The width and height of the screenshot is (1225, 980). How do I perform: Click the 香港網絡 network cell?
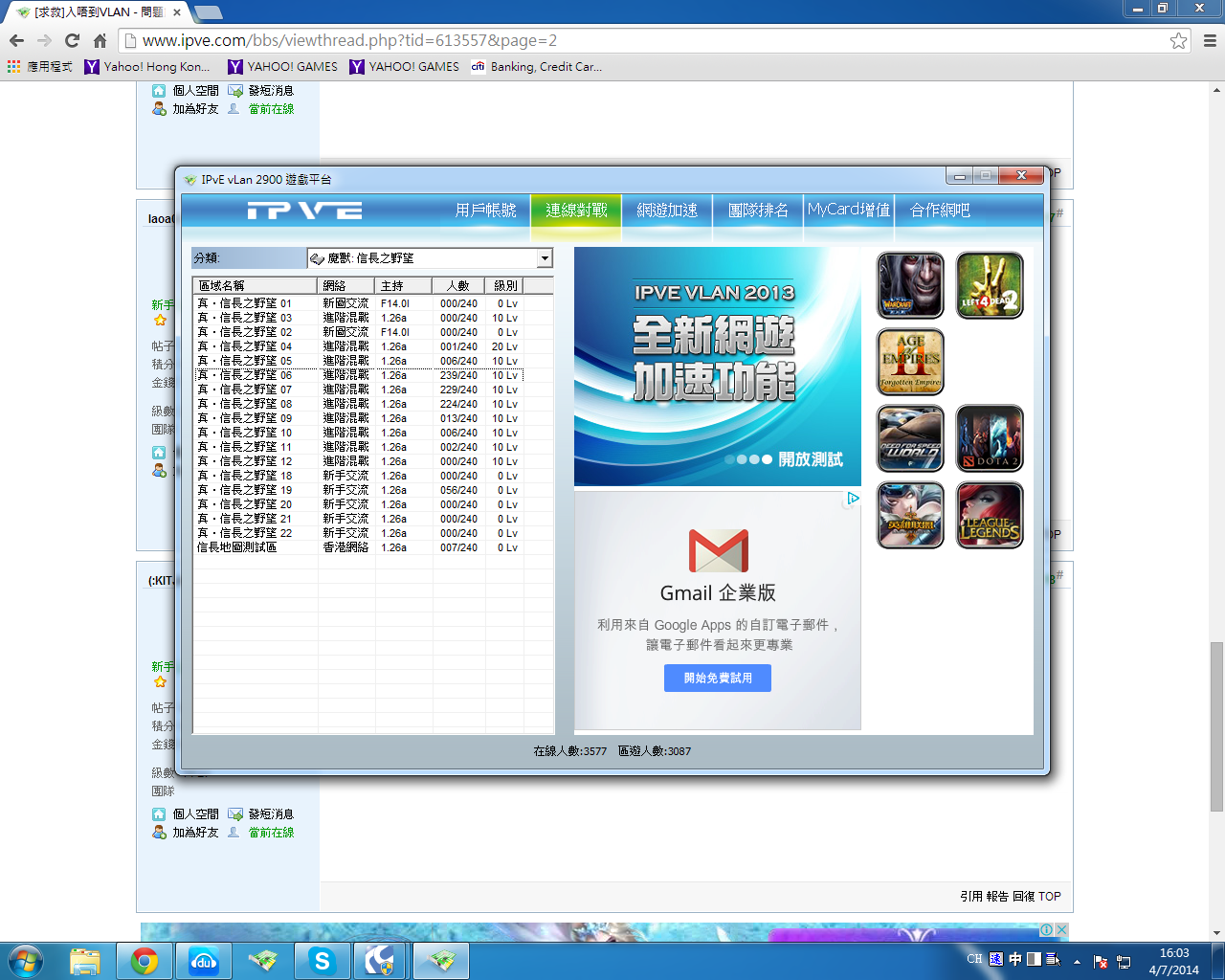pos(345,547)
